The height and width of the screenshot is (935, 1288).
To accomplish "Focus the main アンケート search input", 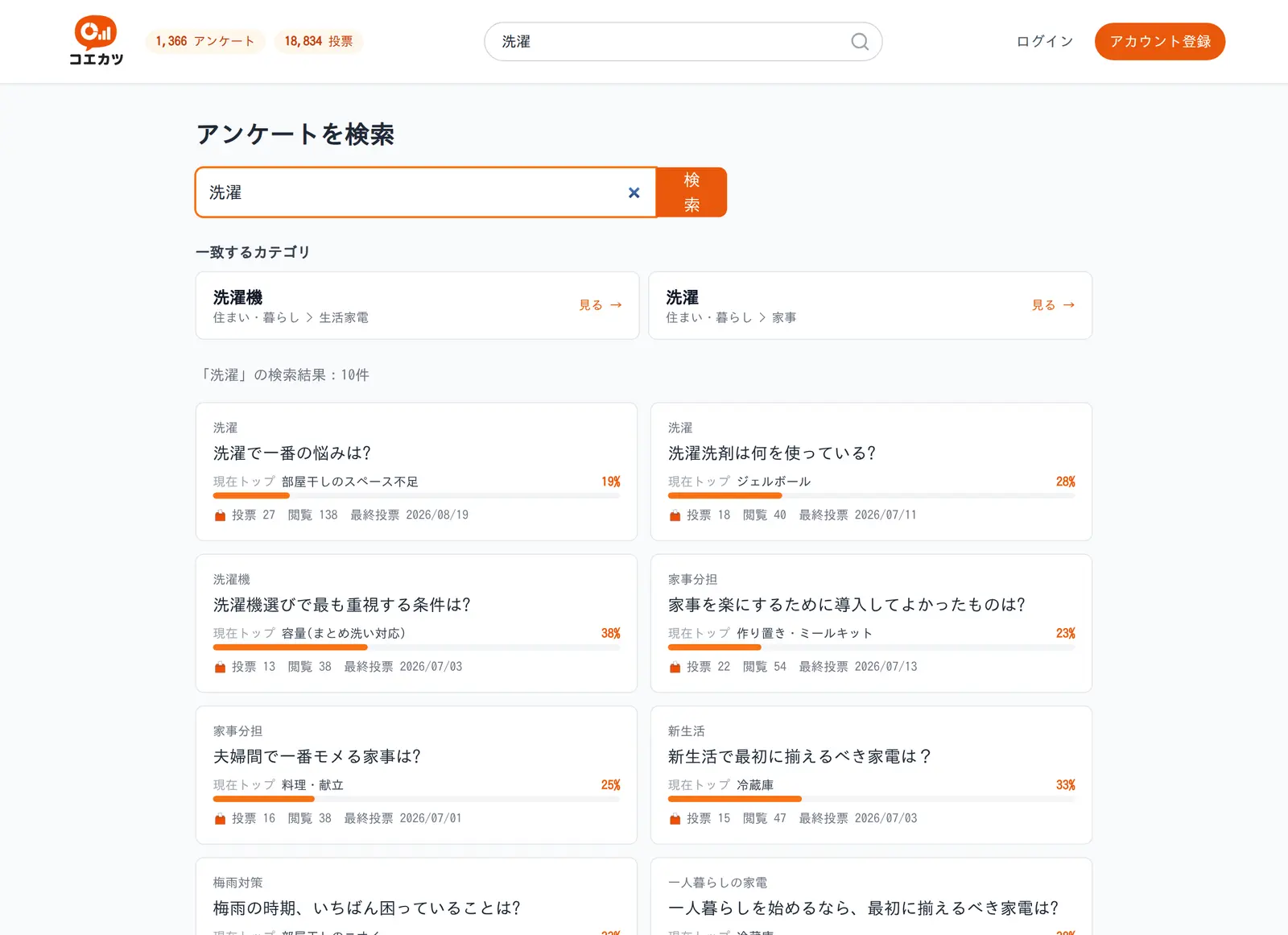I will pos(426,192).
